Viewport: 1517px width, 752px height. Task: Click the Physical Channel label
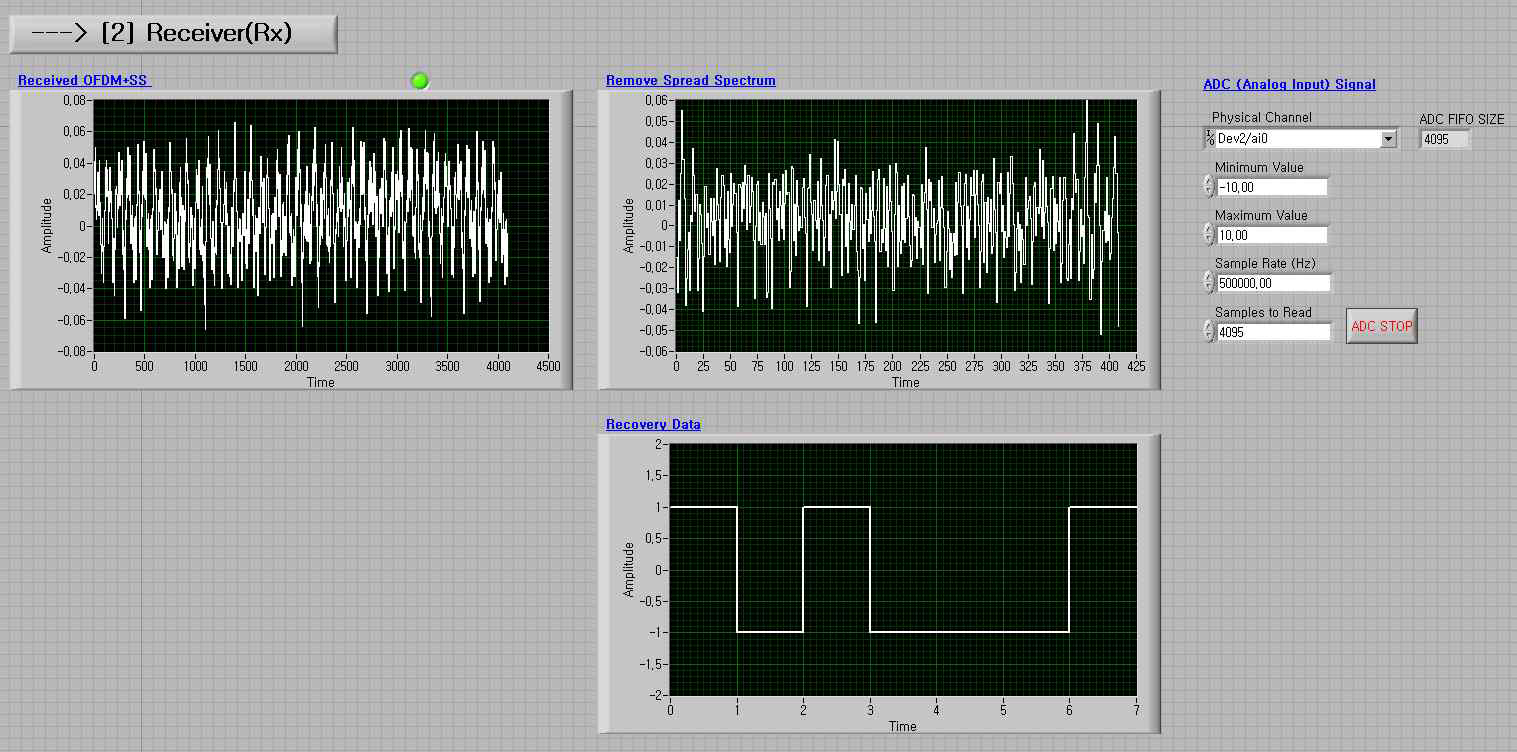pos(1262,117)
